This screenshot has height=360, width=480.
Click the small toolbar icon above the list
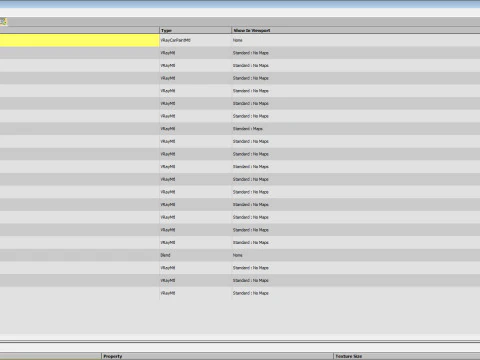point(3,22)
